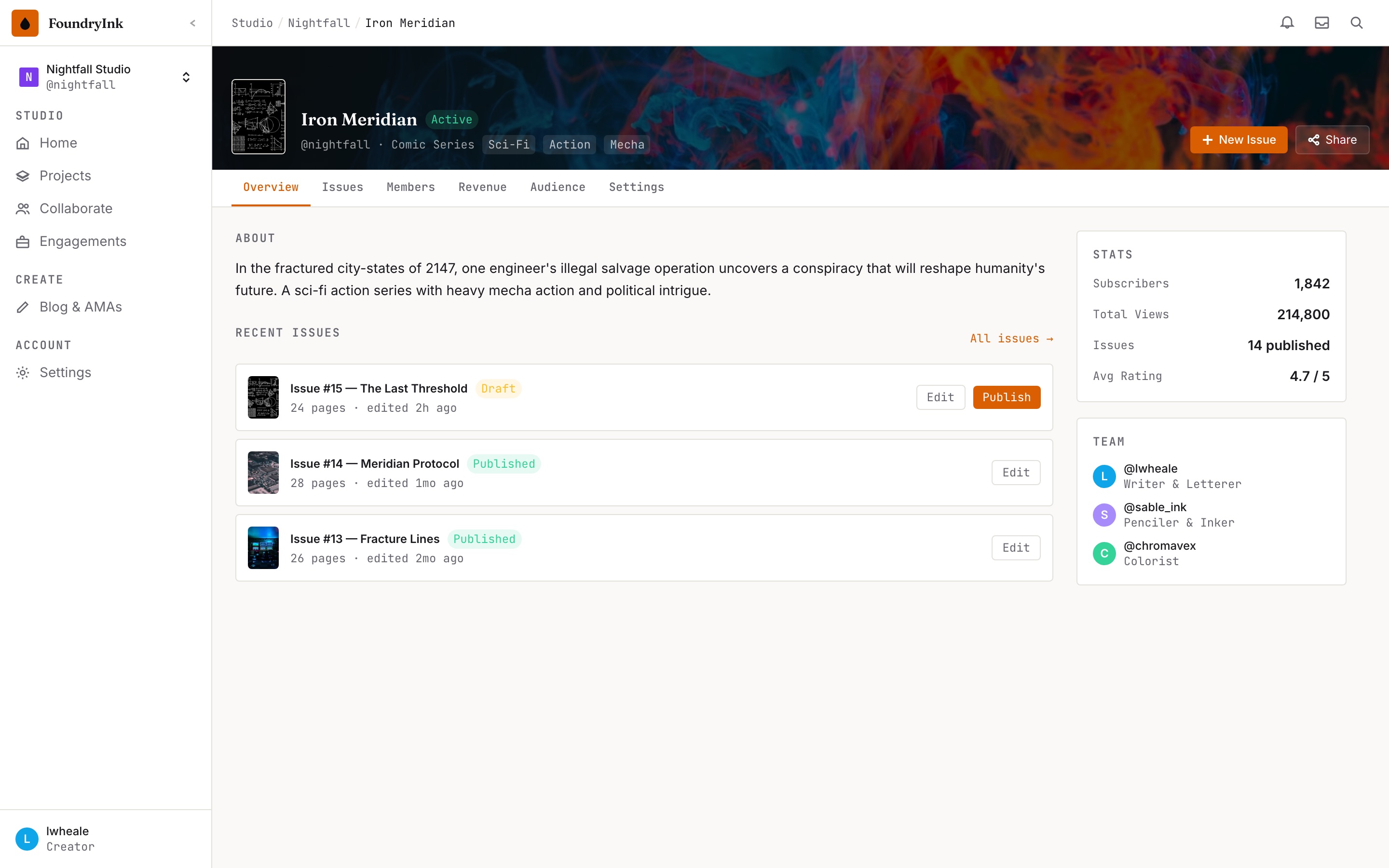Click the 1,842 Subscribers value
This screenshot has height=868, width=1389.
(1311, 284)
